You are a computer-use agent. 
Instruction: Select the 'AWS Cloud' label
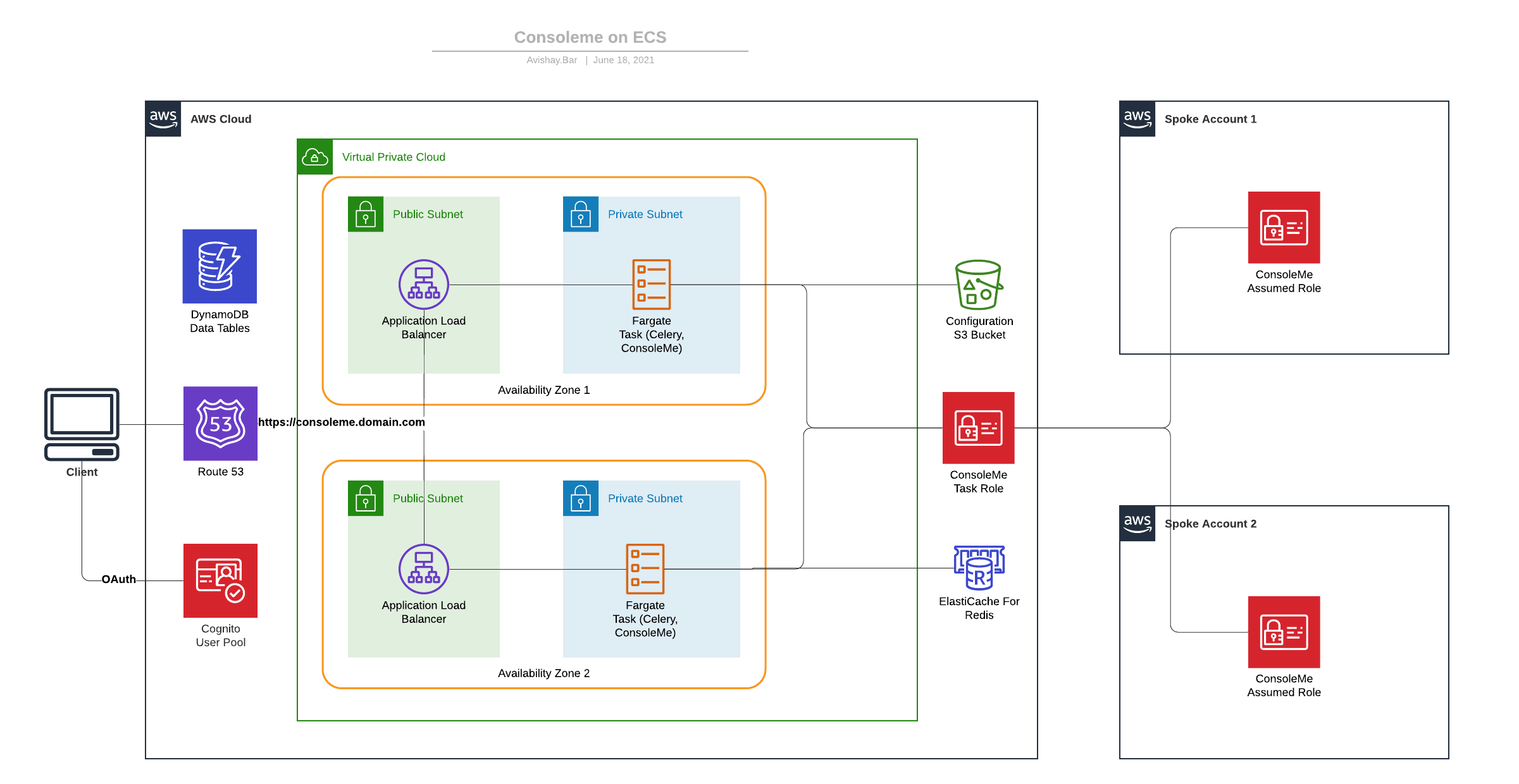[x=221, y=119]
